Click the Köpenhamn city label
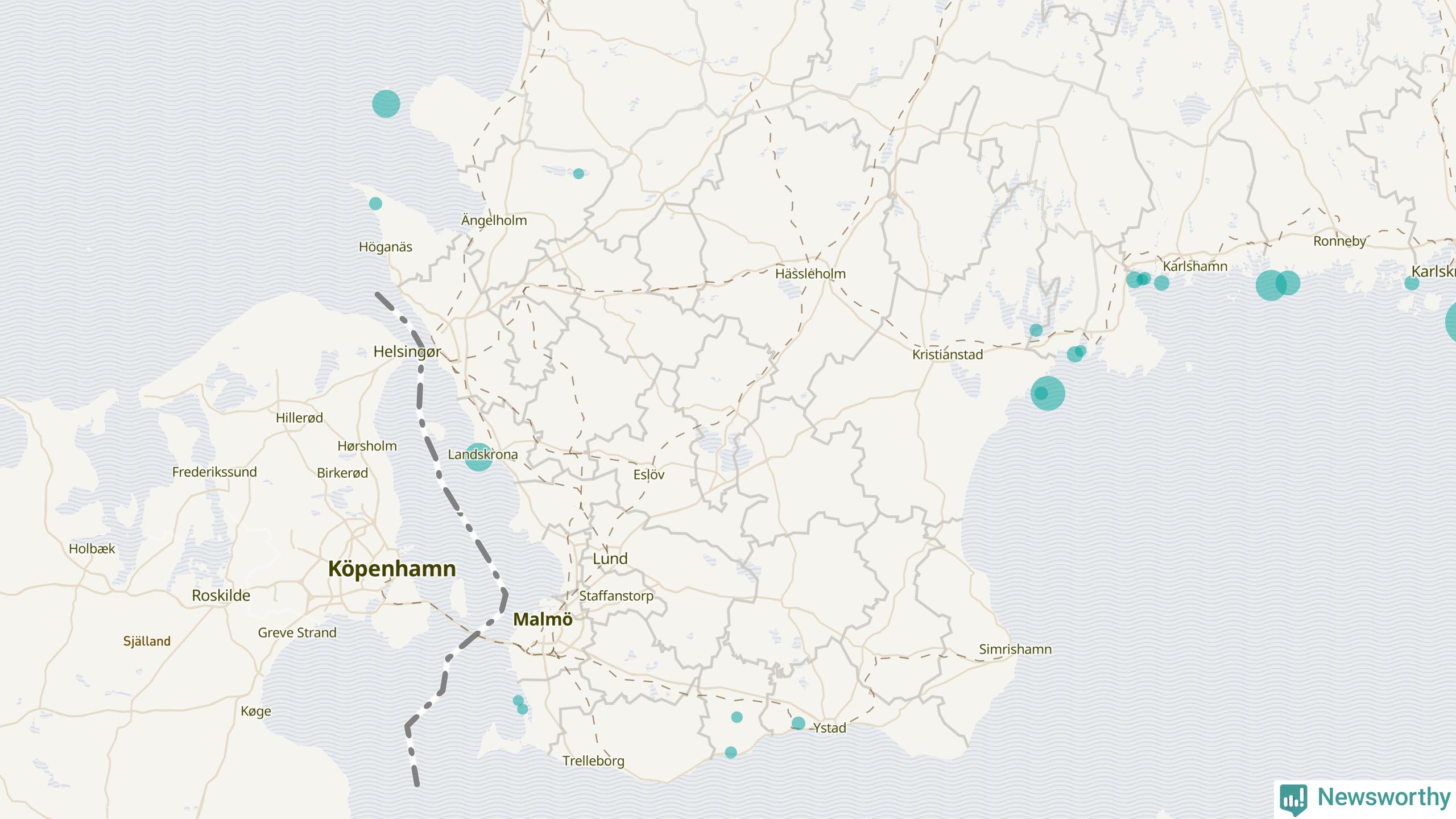Viewport: 1456px width, 819px height. point(392,569)
